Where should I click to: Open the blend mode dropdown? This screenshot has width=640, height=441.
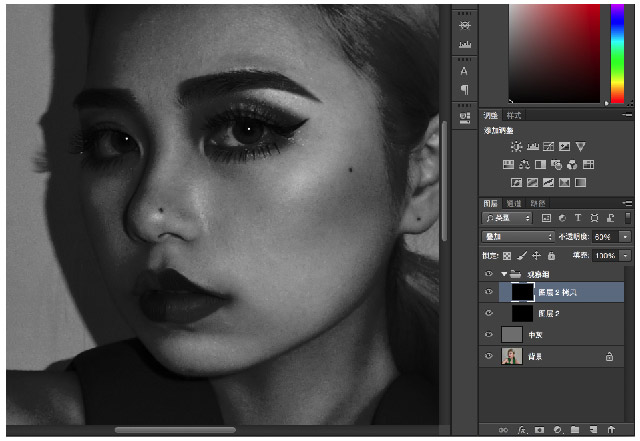pos(517,237)
